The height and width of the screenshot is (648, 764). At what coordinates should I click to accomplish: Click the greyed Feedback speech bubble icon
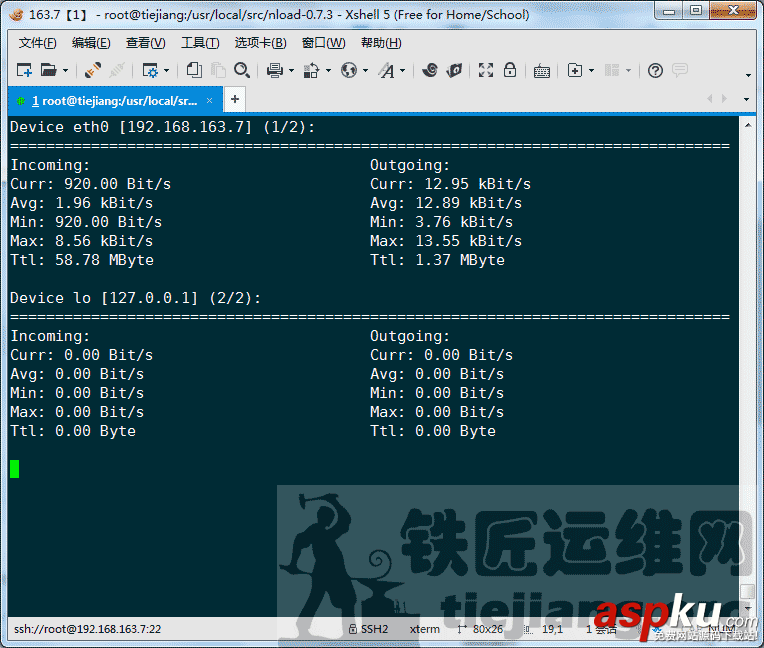click(680, 70)
